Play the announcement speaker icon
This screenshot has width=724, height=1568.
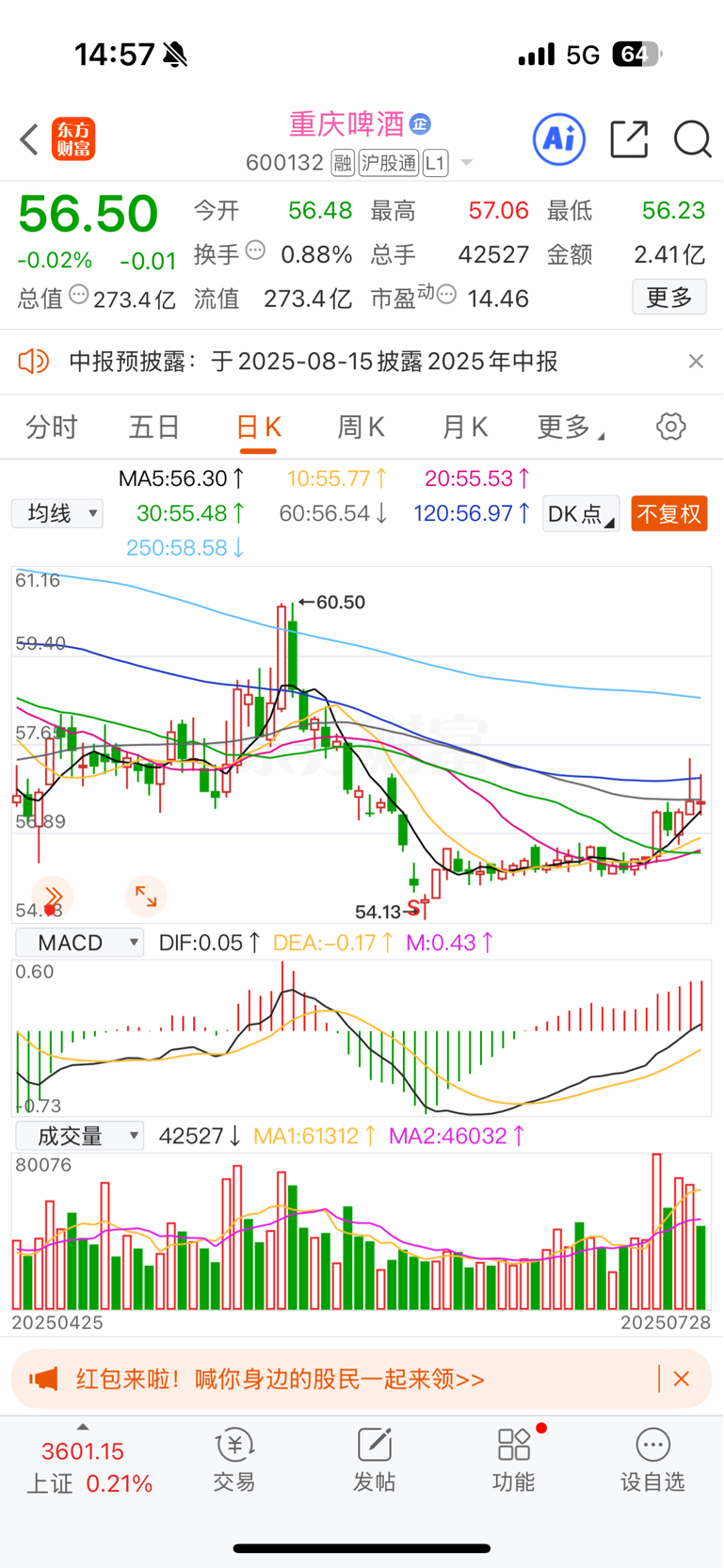[33, 361]
